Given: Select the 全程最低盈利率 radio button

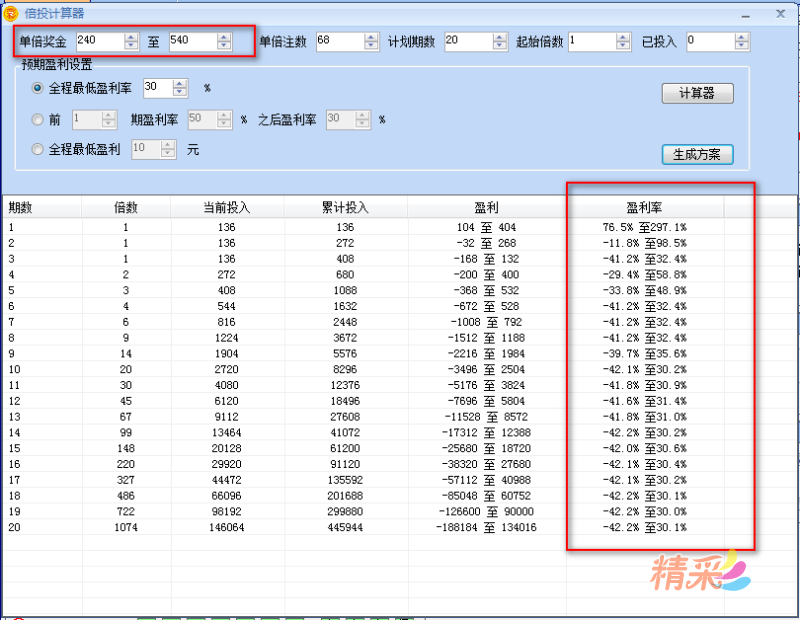Looking at the screenshot, I should (37, 88).
